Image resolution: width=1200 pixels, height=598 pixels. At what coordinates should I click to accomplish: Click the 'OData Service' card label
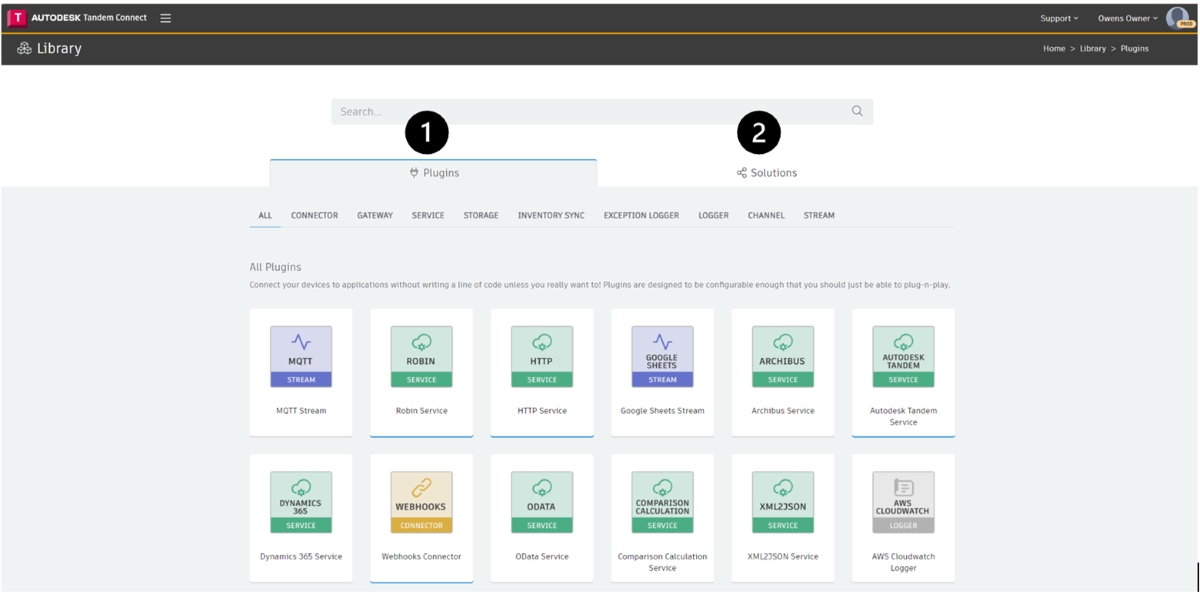pos(542,557)
